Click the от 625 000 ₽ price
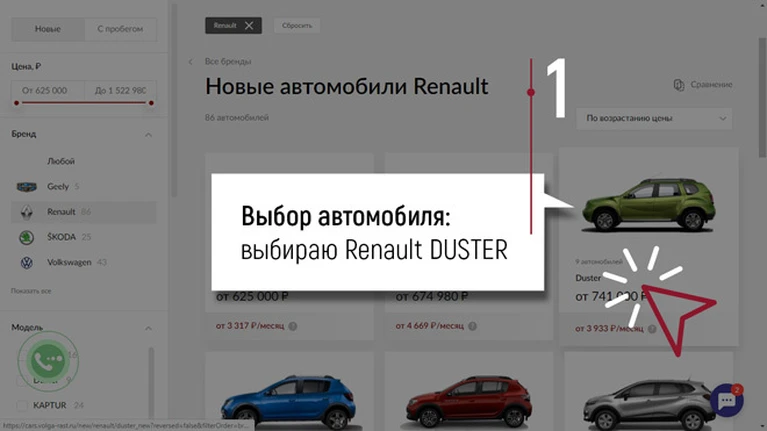 pyautogui.click(x=252, y=296)
